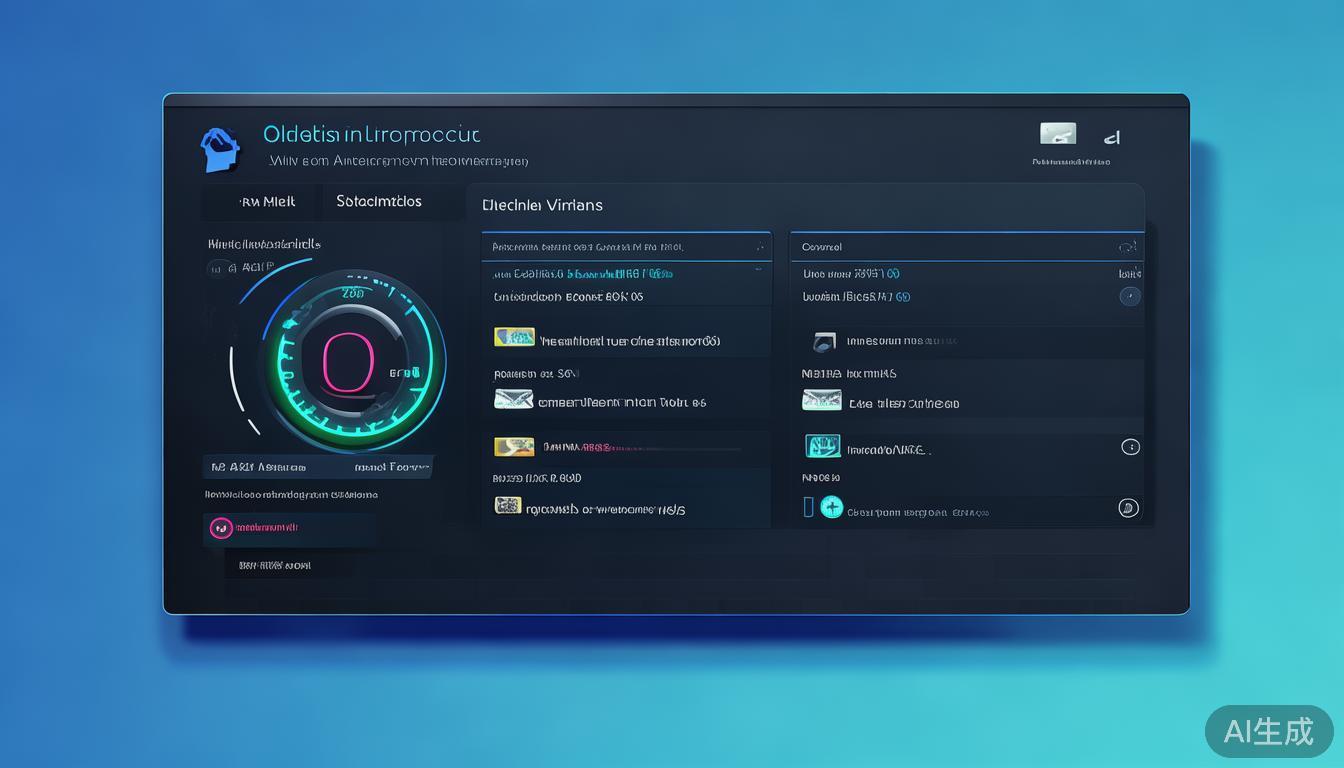Switch to the 'Rм Mlelt' tab

267,201
